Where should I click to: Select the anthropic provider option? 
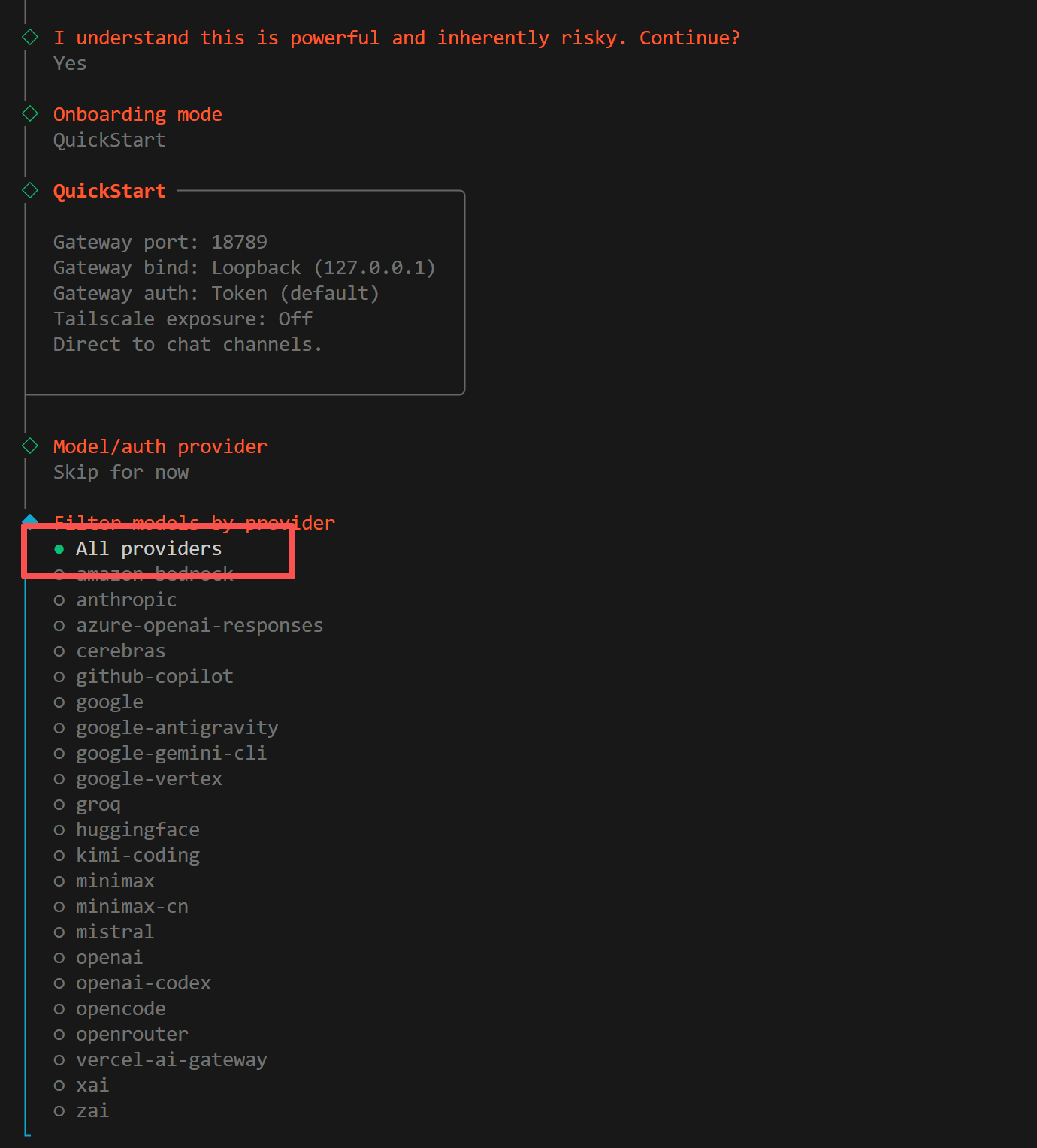click(116, 600)
